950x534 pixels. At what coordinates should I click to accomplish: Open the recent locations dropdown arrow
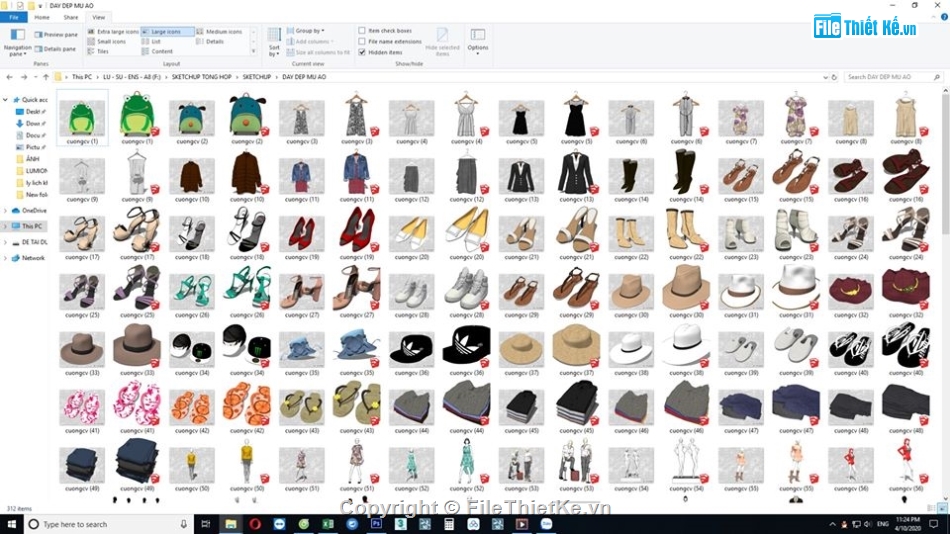(35, 77)
